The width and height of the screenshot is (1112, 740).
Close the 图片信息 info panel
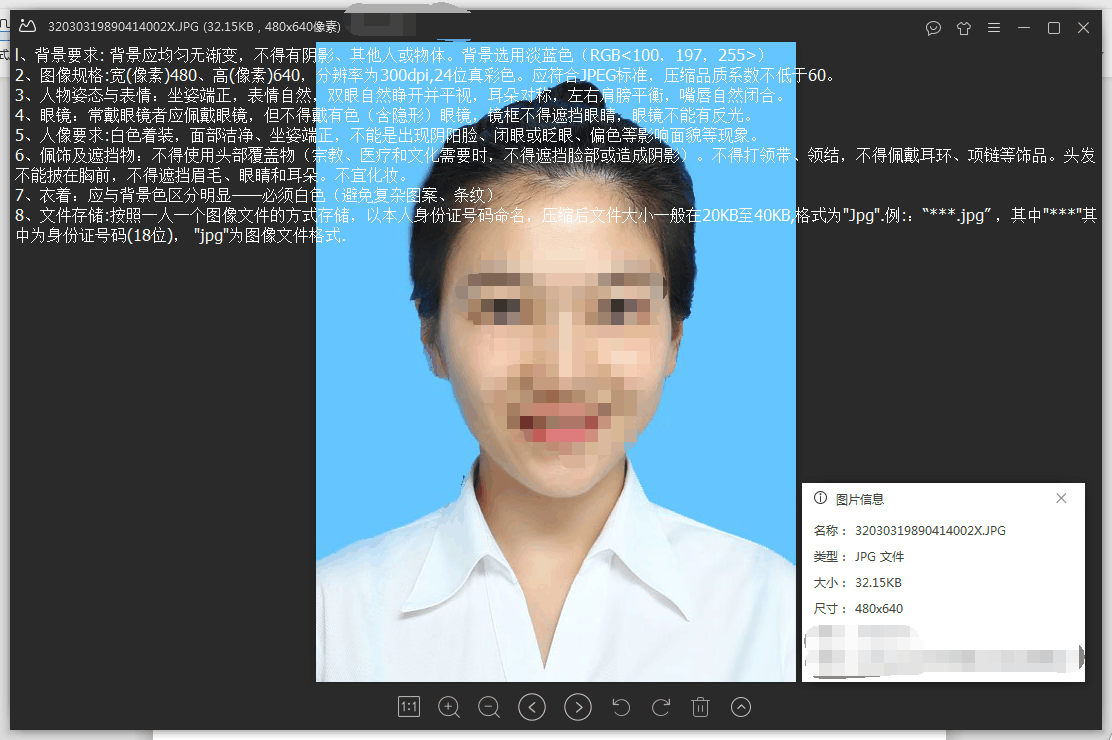pyautogui.click(x=1061, y=498)
